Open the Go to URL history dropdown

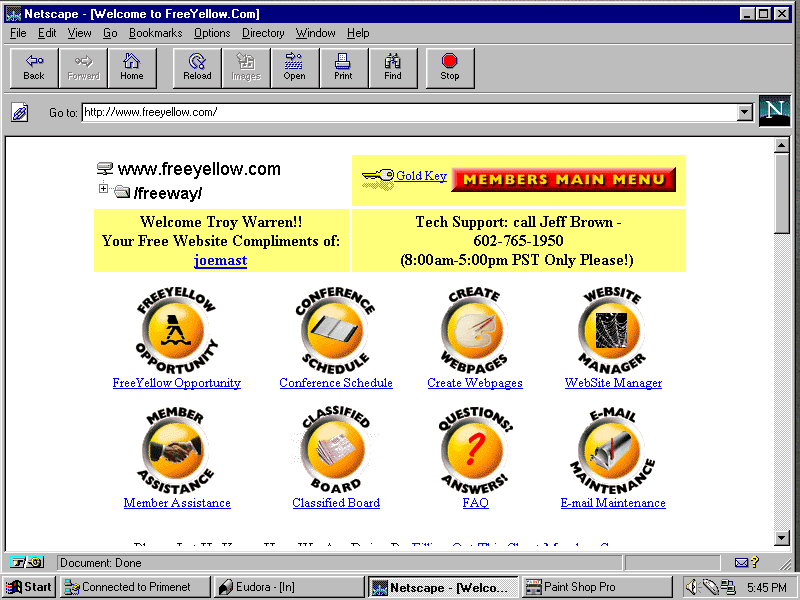coord(745,112)
